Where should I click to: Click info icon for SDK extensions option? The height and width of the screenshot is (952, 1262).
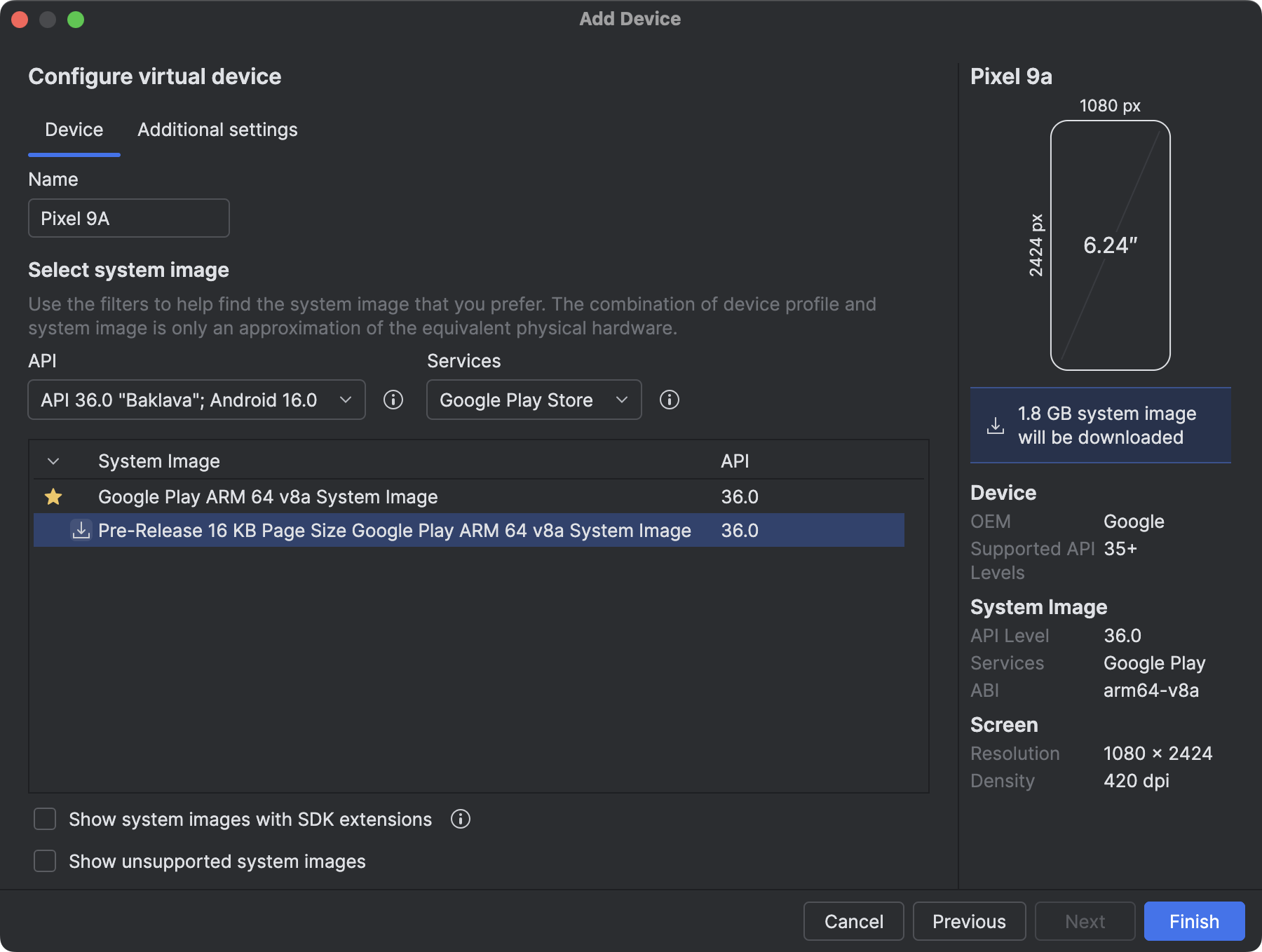click(x=461, y=819)
